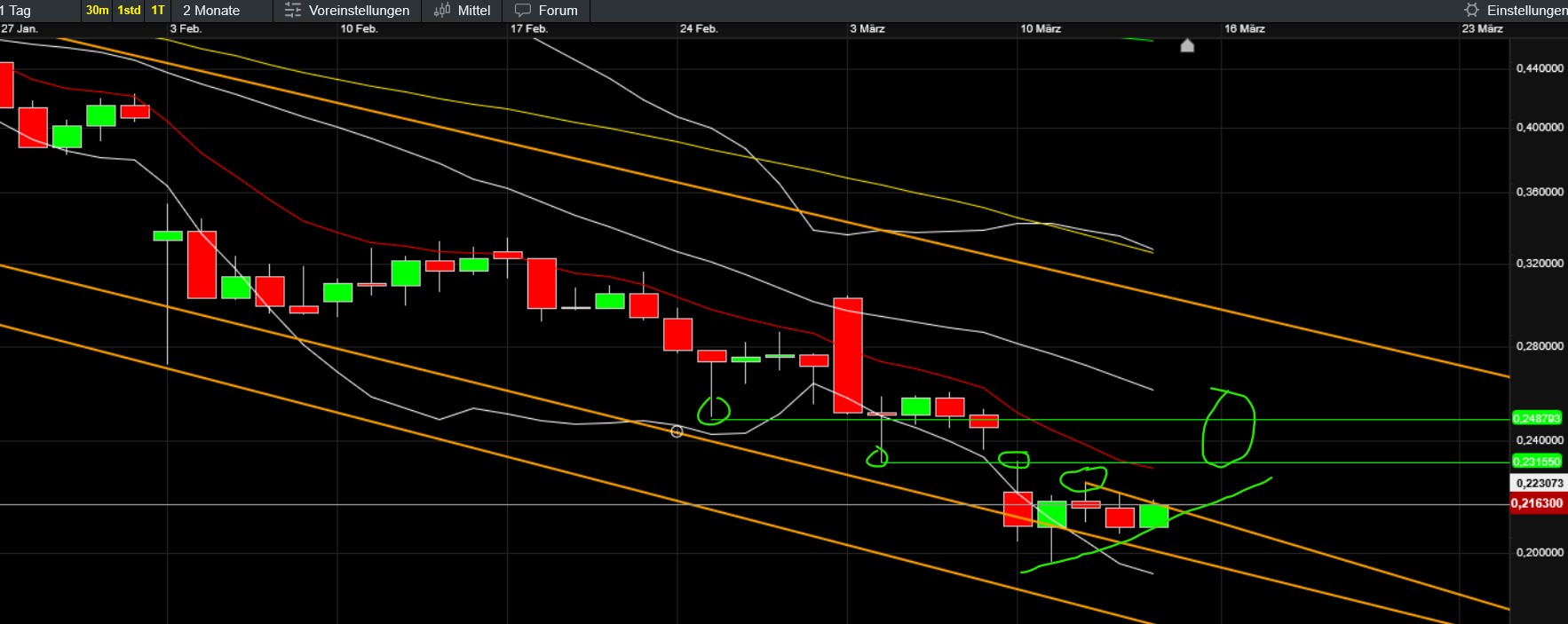Screen dimensions: 1568x624
Task: Click the 0,280000 price axis label
Action: click(1540, 346)
